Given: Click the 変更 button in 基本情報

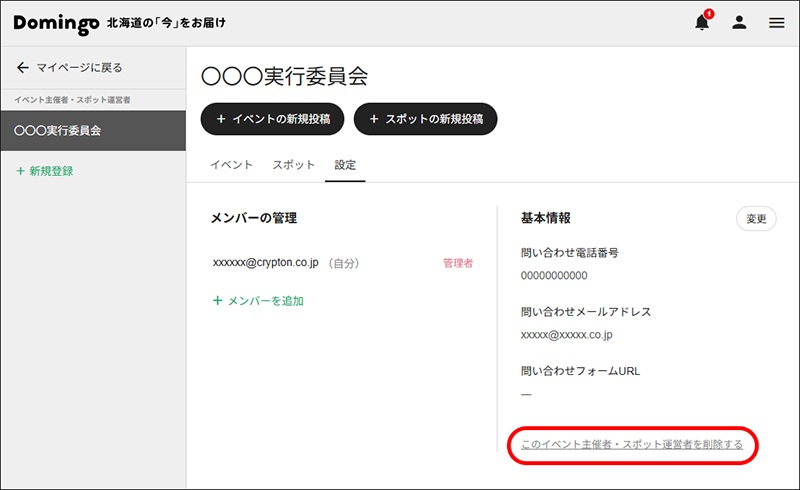Looking at the screenshot, I should coord(756,219).
